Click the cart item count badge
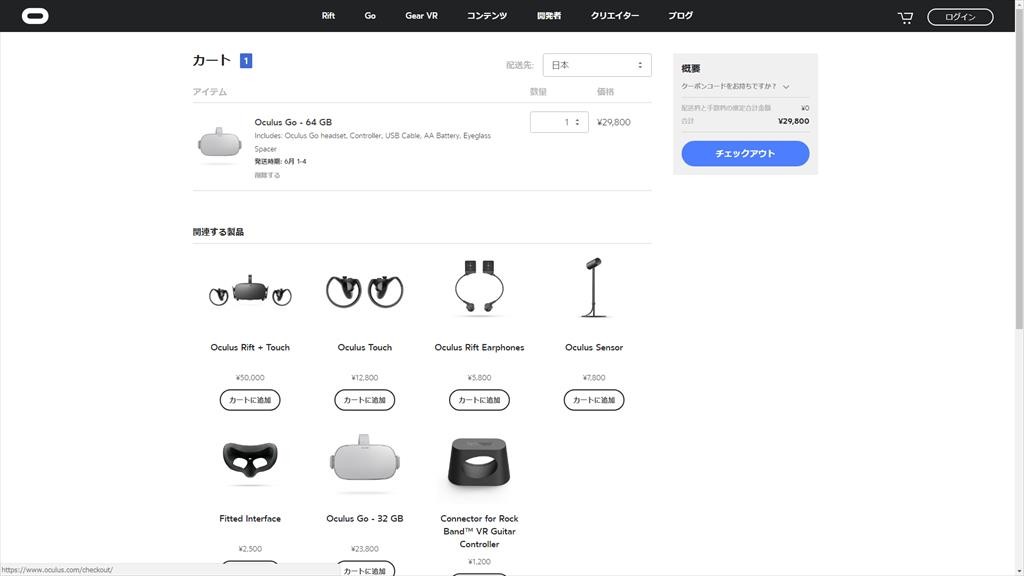Screen dimensions: 1024x576 point(246,61)
